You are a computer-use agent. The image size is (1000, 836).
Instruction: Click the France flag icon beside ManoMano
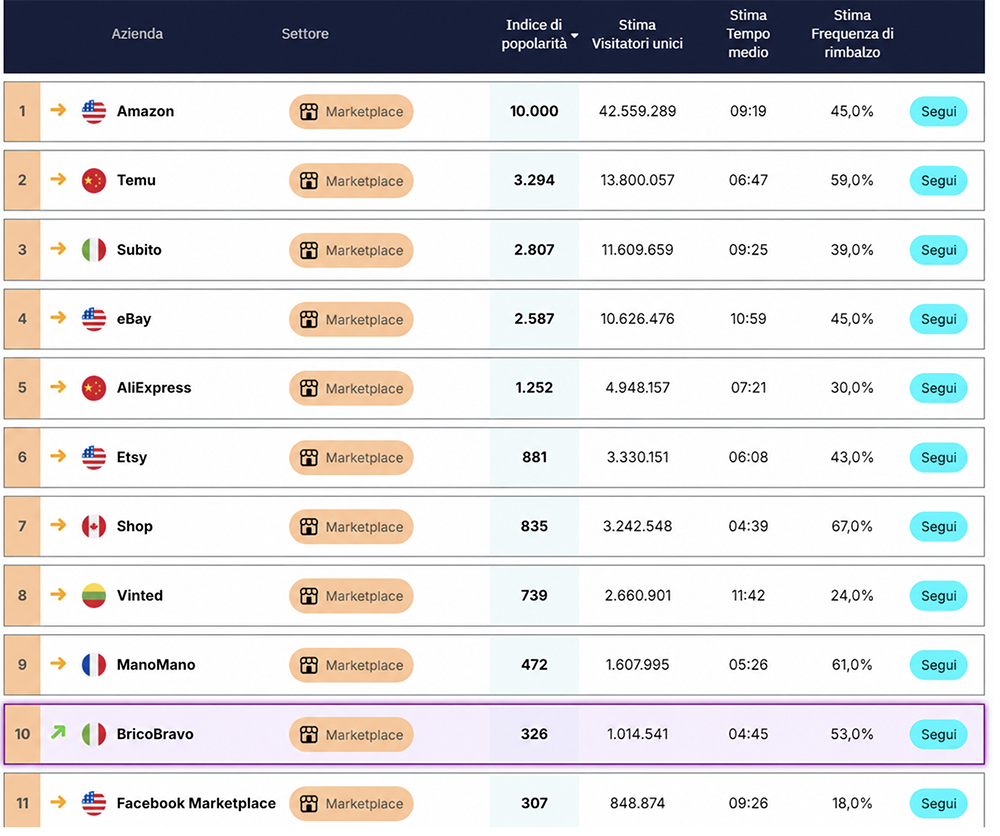pyautogui.click(x=94, y=665)
